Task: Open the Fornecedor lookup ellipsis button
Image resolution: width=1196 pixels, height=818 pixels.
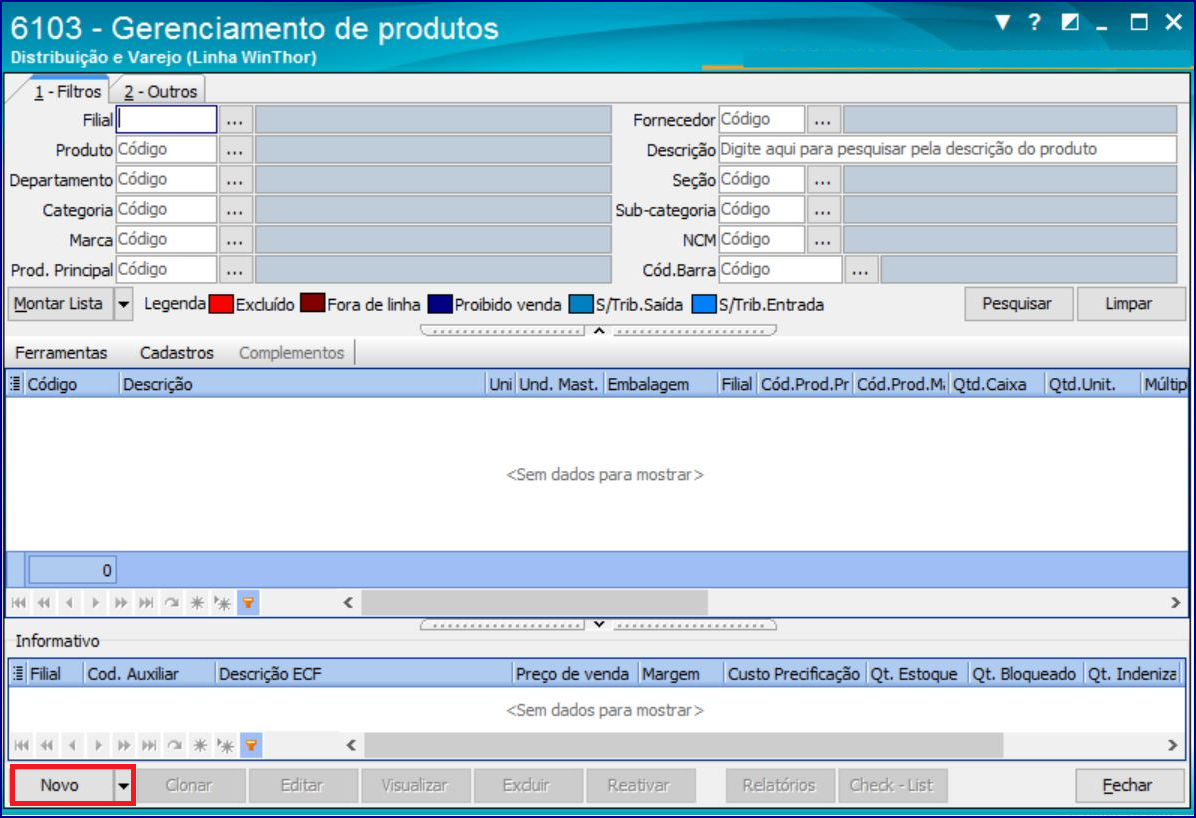Action: tap(823, 121)
